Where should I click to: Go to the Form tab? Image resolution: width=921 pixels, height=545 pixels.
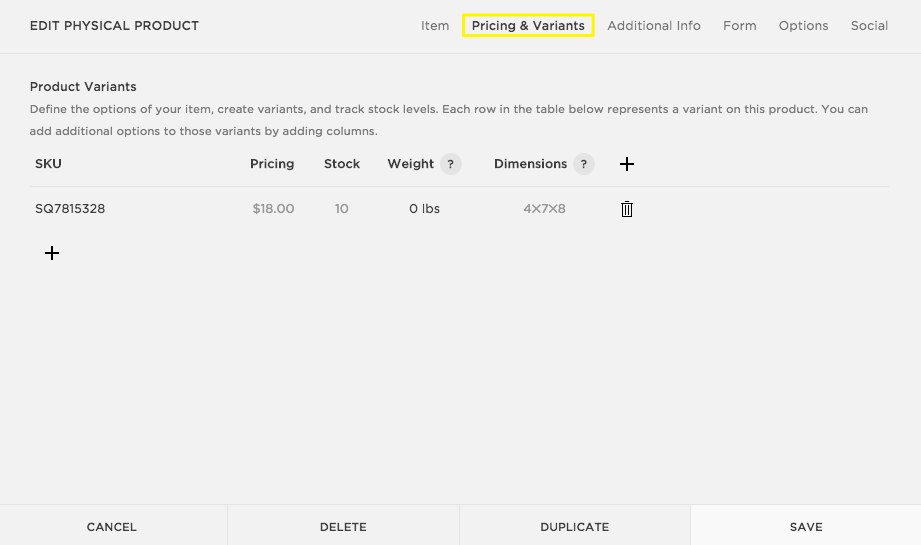(739, 26)
